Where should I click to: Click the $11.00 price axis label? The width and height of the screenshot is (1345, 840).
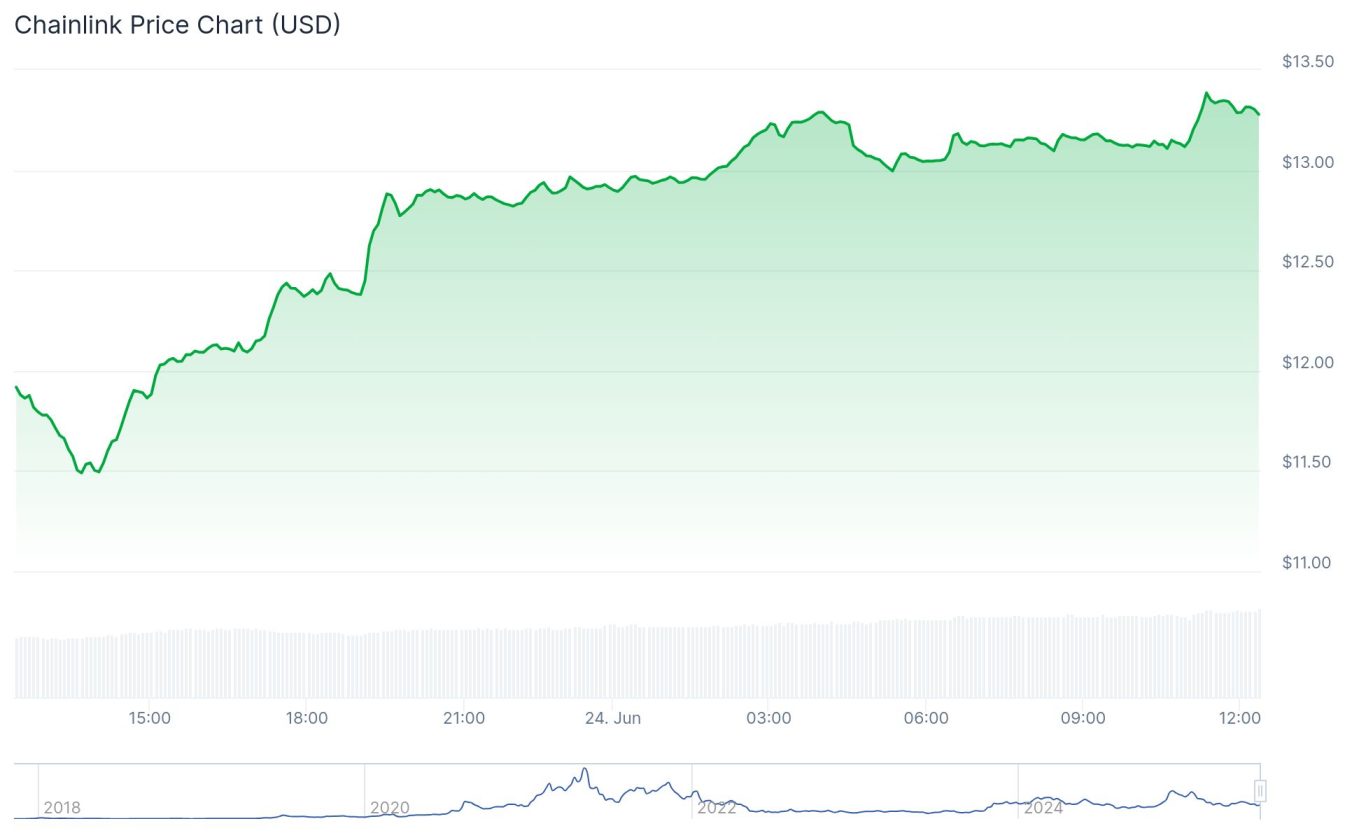tap(1308, 563)
